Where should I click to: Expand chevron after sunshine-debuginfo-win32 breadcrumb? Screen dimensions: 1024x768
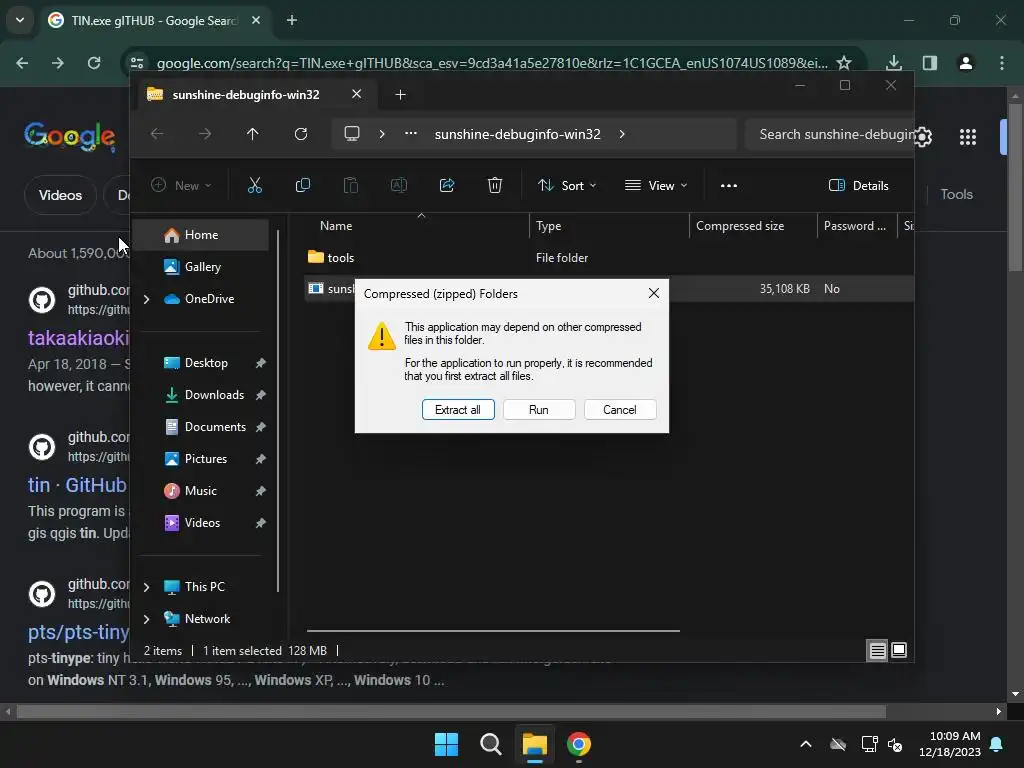(x=622, y=134)
